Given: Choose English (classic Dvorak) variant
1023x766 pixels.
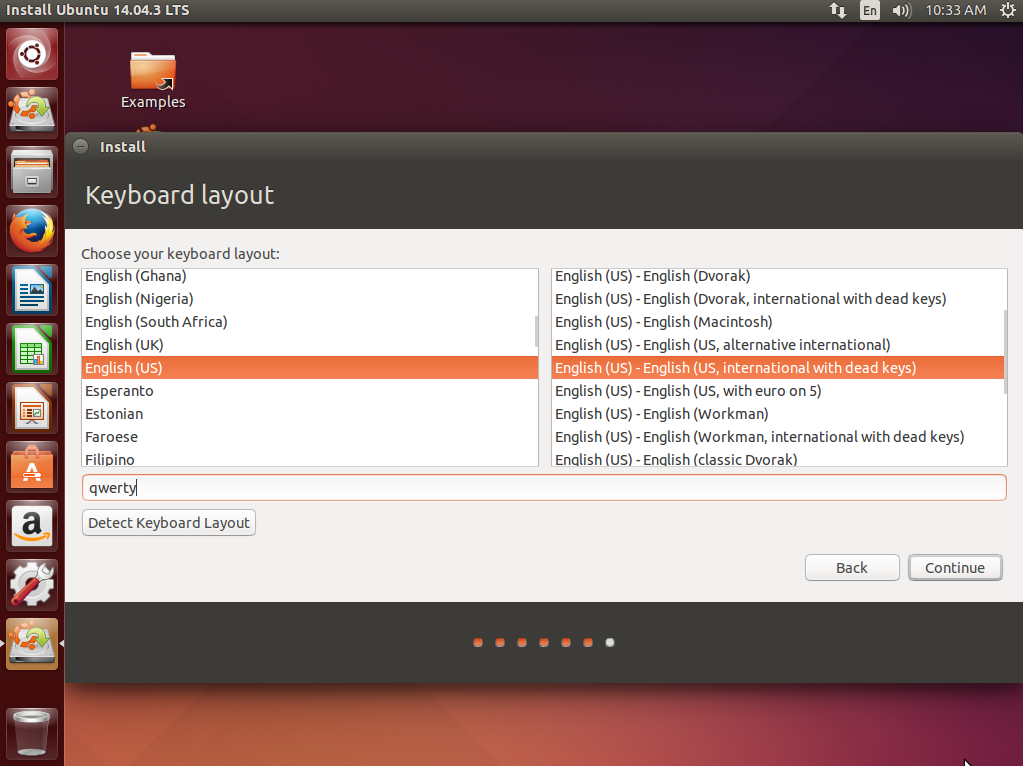Looking at the screenshot, I should (x=778, y=458).
